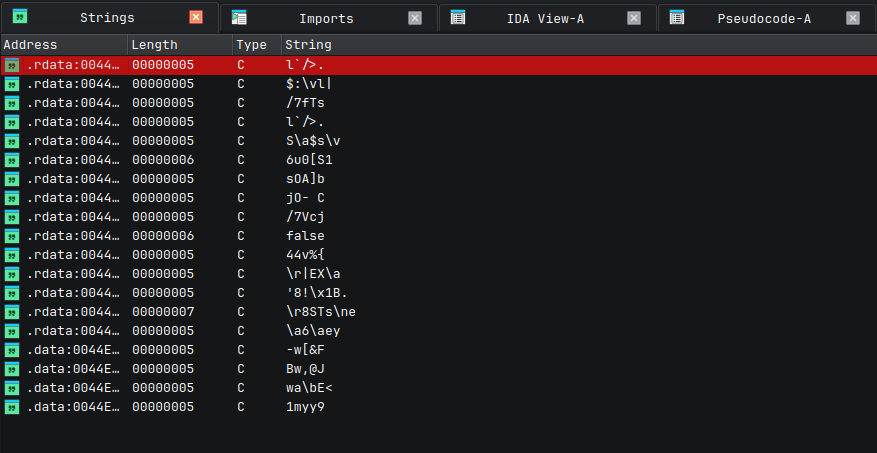Click .data address of '1myy9' row

click(x=73, y=407)
